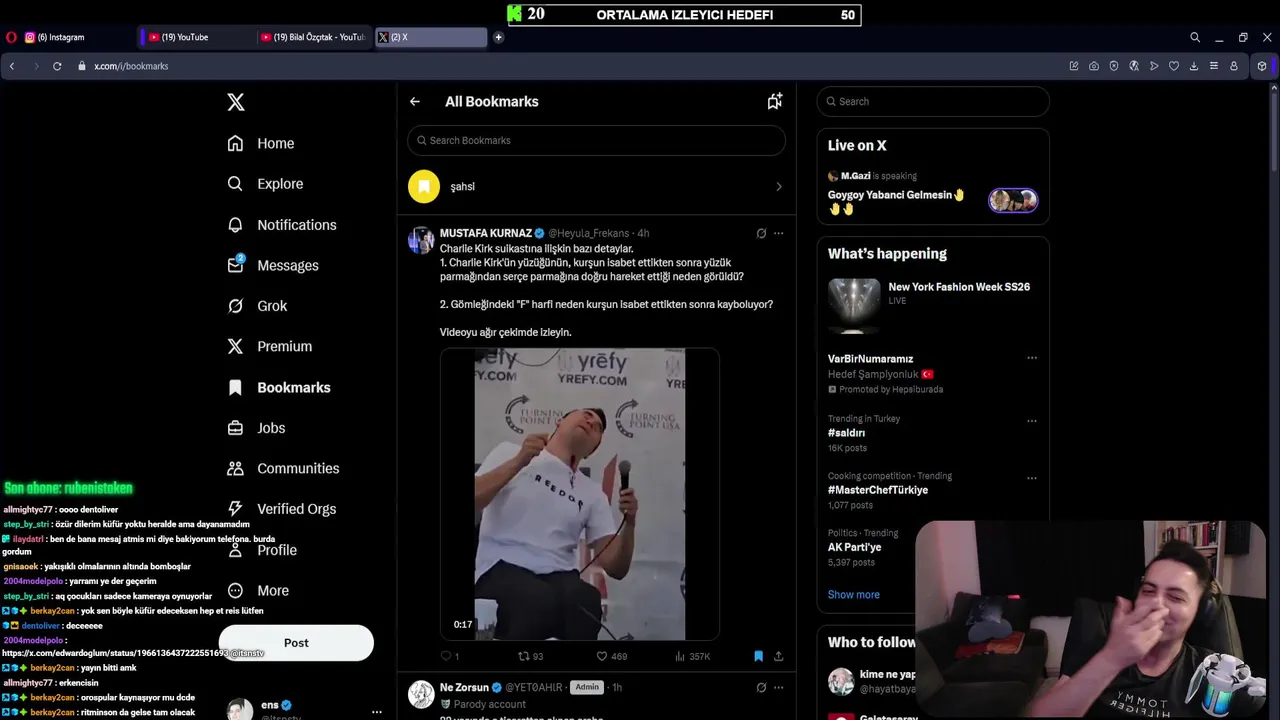Screen dimensions: 1280x720
Task: Click Show more under What's happening
Action: (x=854, y=594)
